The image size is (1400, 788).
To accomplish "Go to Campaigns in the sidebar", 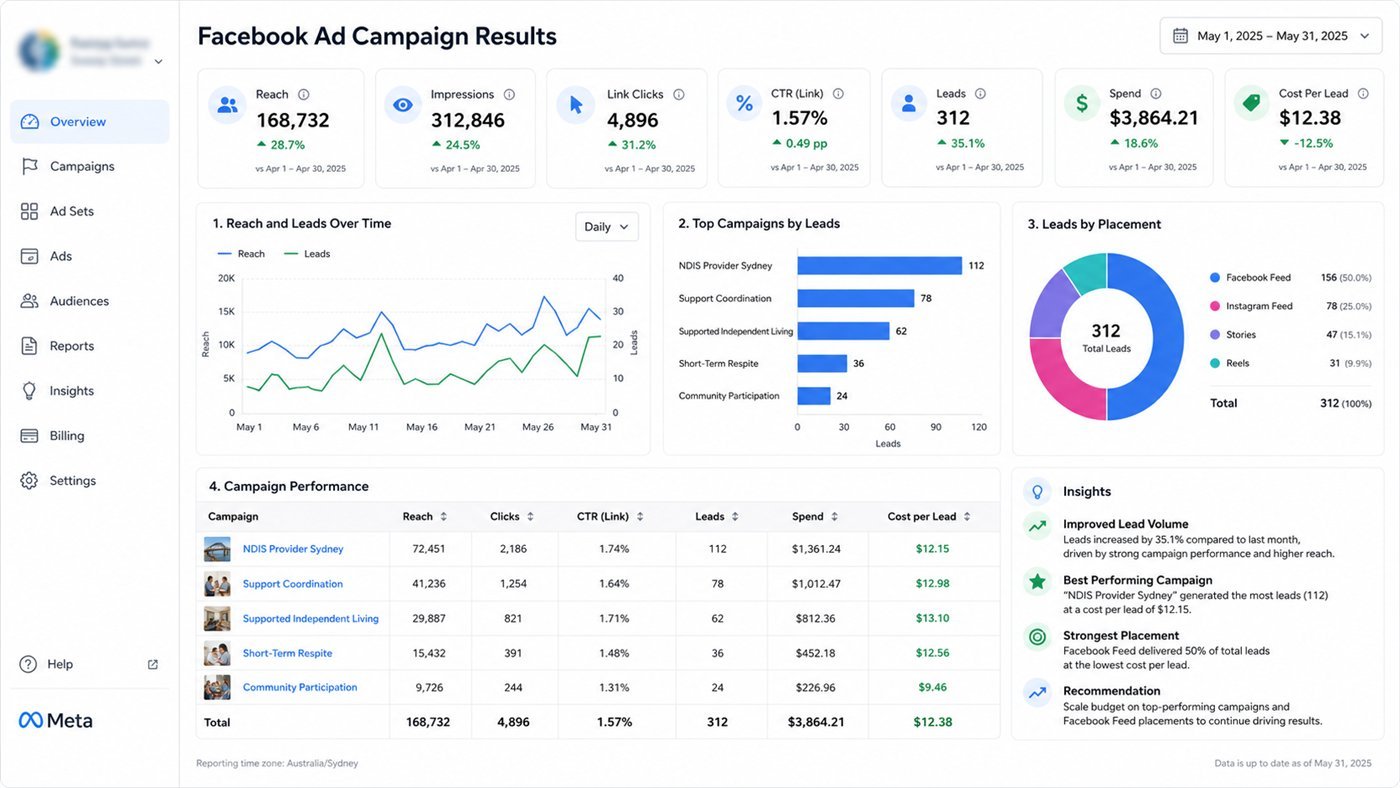I will coord(90,166).
